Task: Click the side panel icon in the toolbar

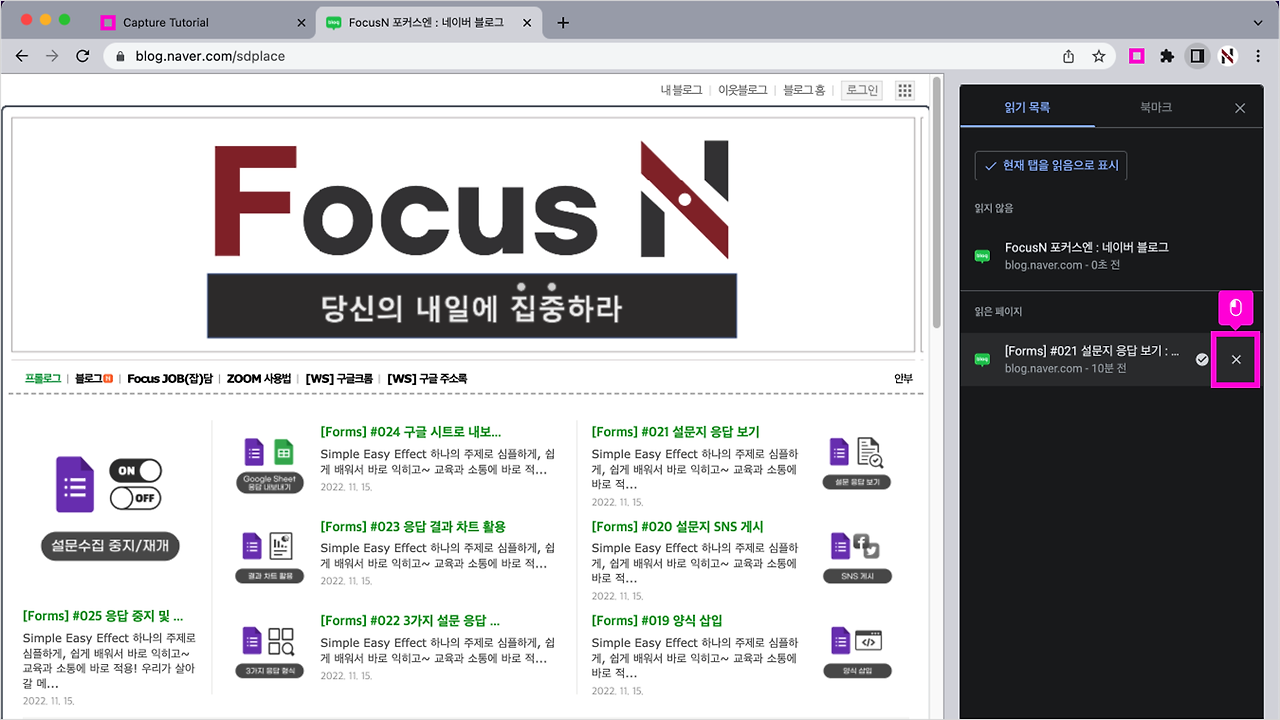Action: [x=1197, y=56]
